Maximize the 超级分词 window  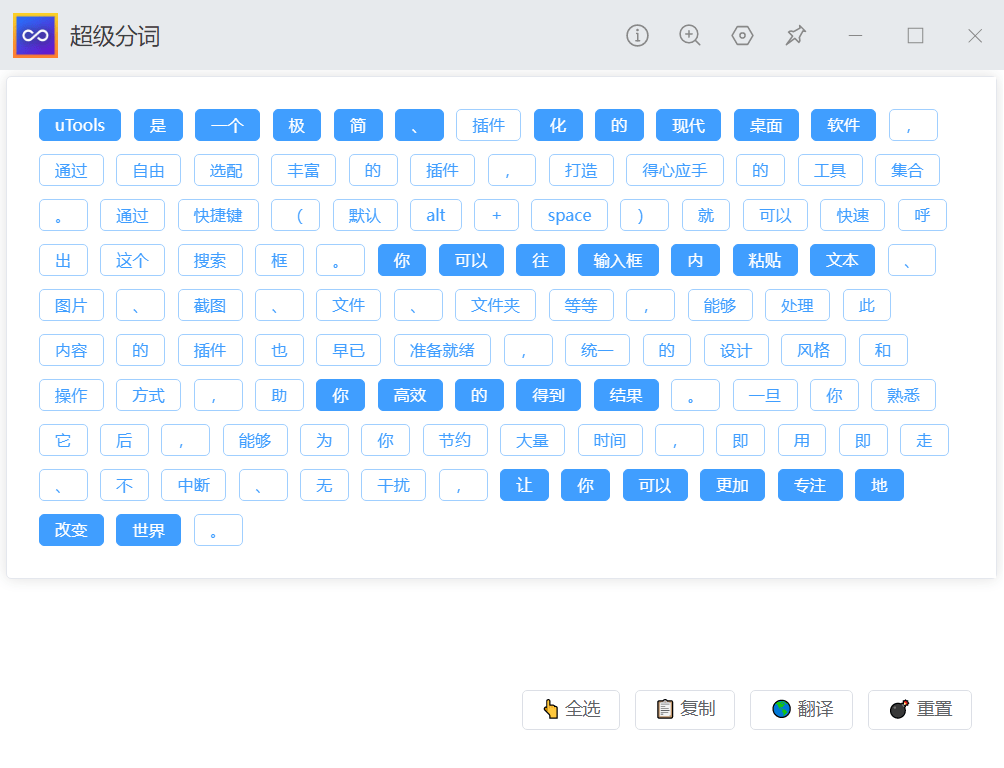pyautogui.click(x=915, y=36)
